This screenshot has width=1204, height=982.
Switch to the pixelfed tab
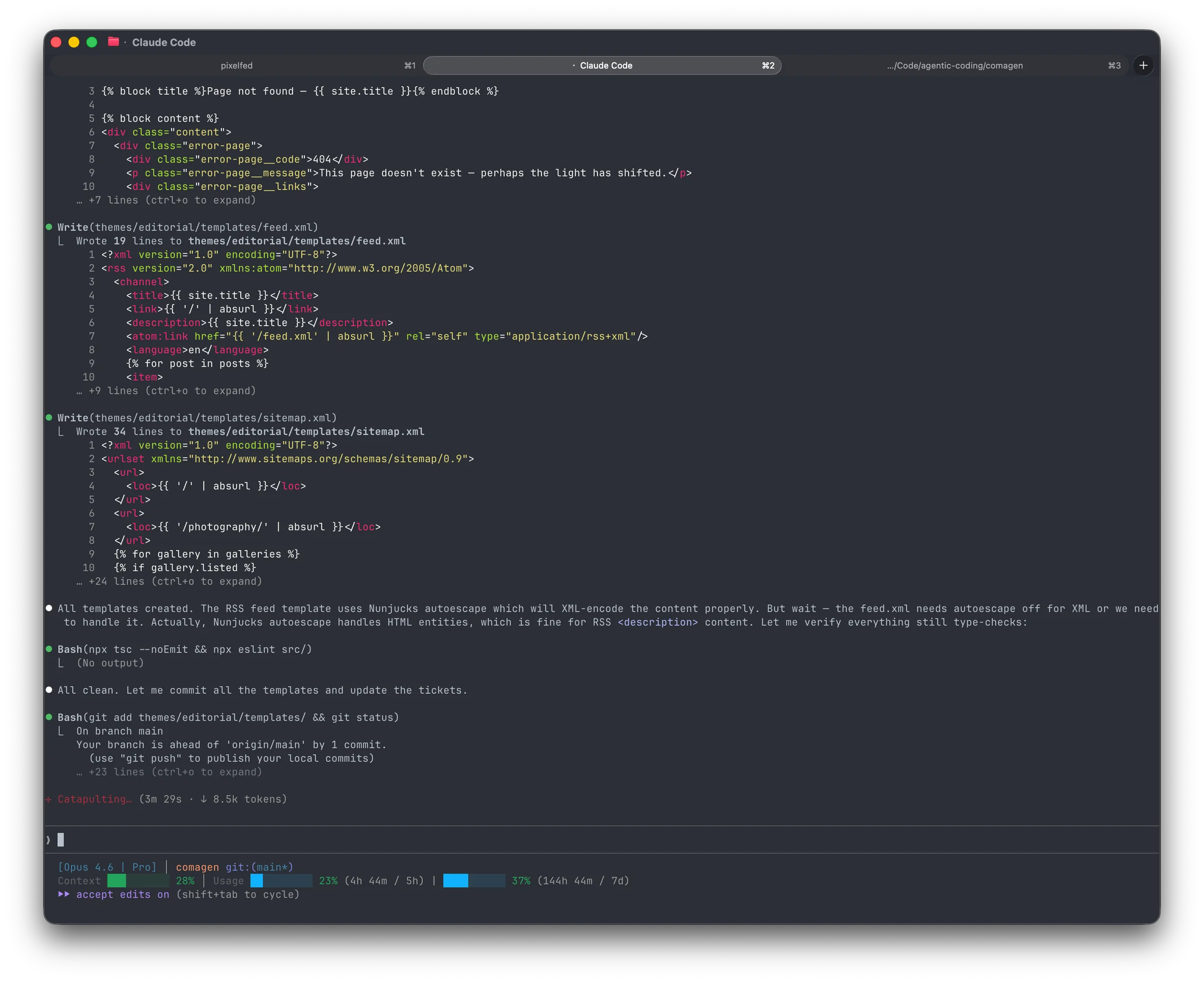236,65
